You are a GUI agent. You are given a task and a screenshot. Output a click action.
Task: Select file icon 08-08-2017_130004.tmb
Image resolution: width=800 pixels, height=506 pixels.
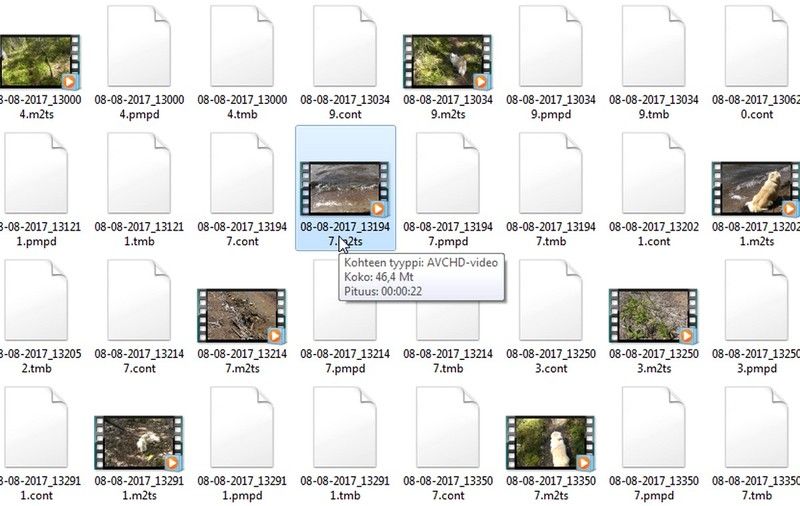[x=242, y=46]
